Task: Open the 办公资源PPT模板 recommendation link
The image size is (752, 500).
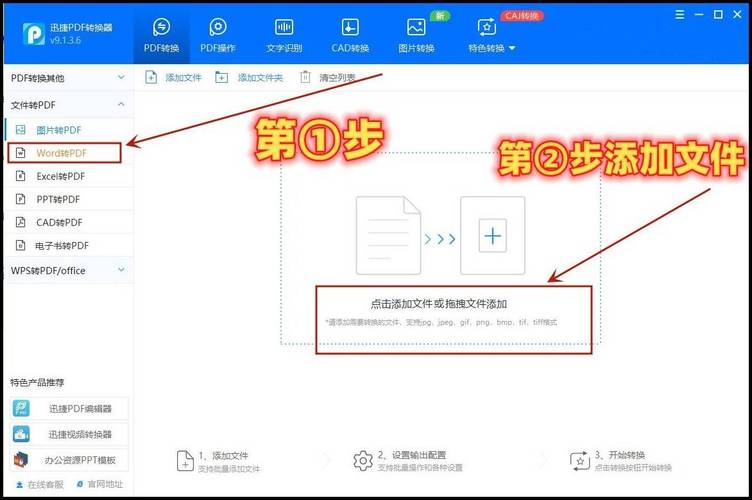Action: pos(69,460)
